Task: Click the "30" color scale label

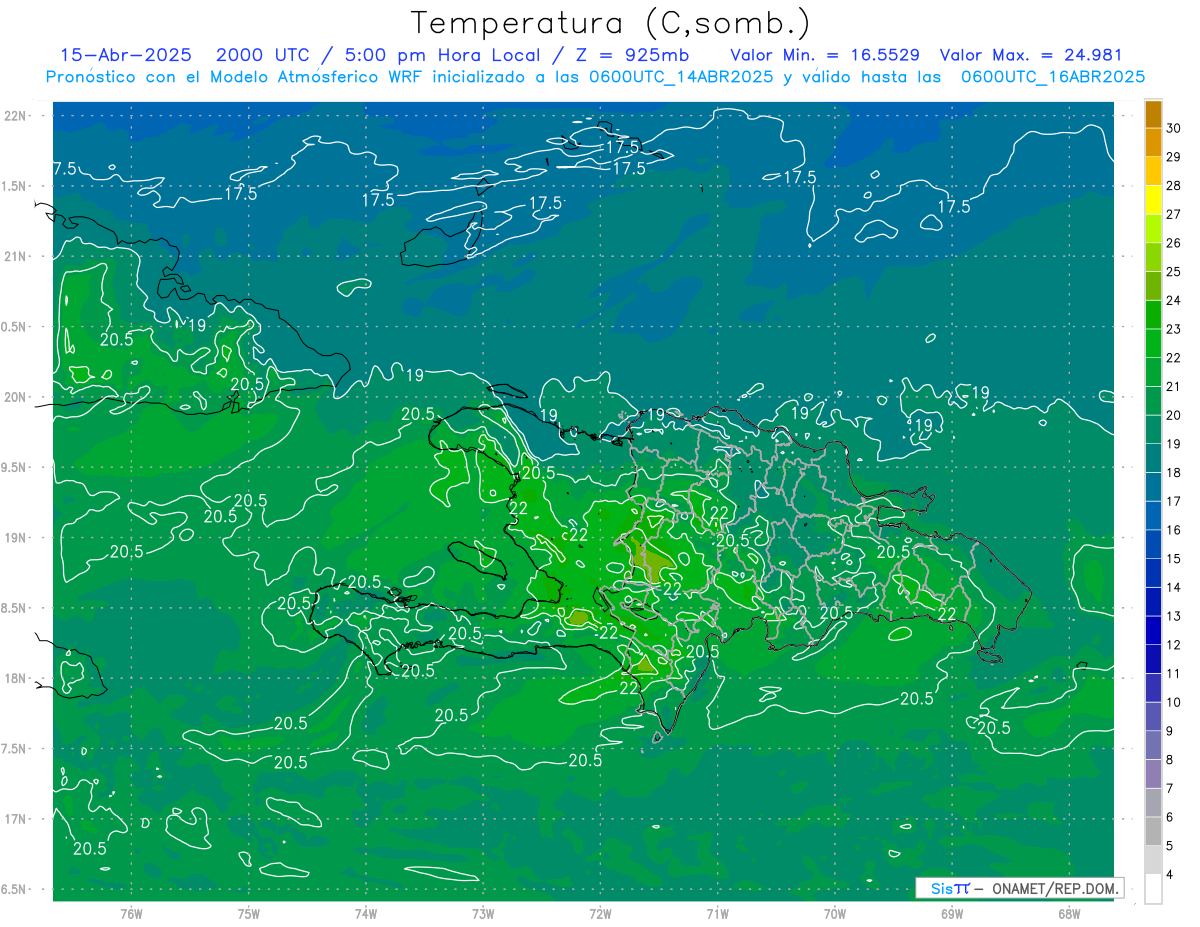Action: [x=1173, y=128]
